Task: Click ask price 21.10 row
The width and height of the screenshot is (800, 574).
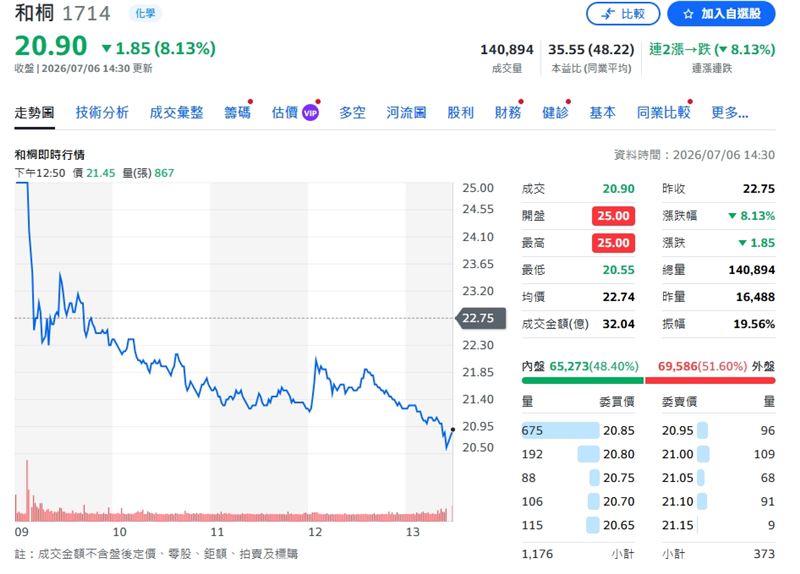Action: click(x=718, y=502)
